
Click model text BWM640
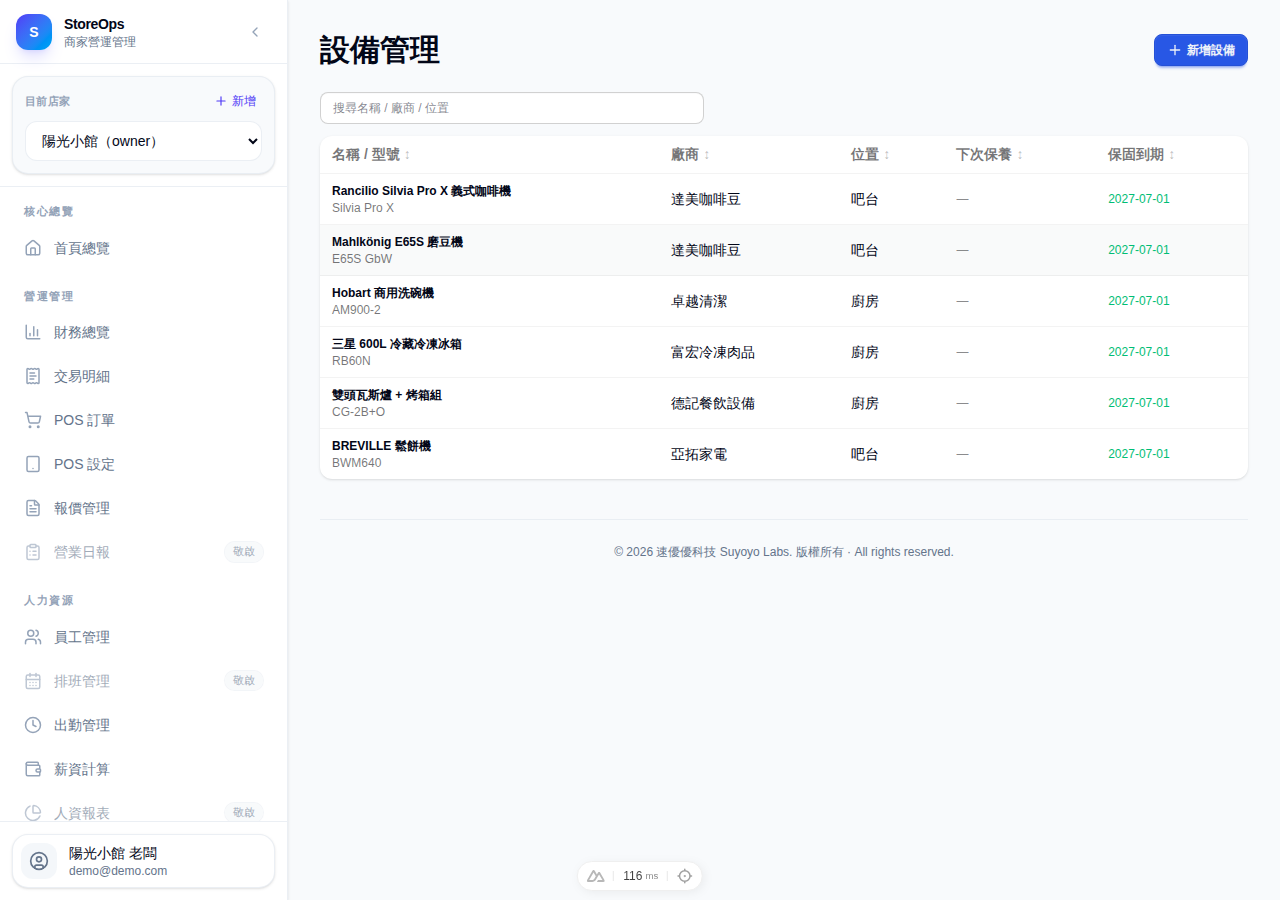click(356, 463)
